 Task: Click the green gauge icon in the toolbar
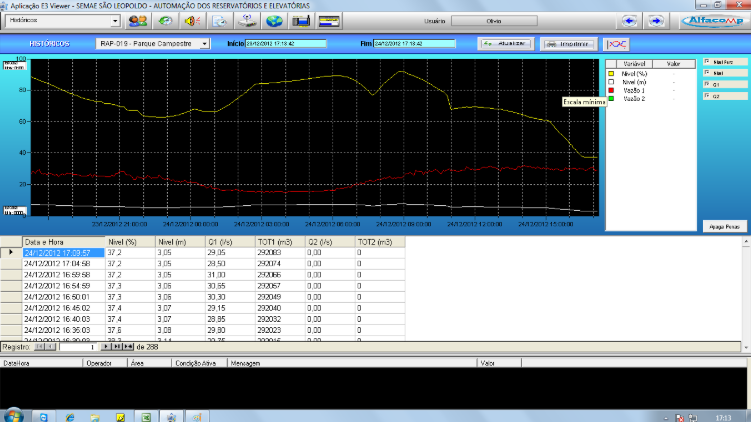pos(165,20)
